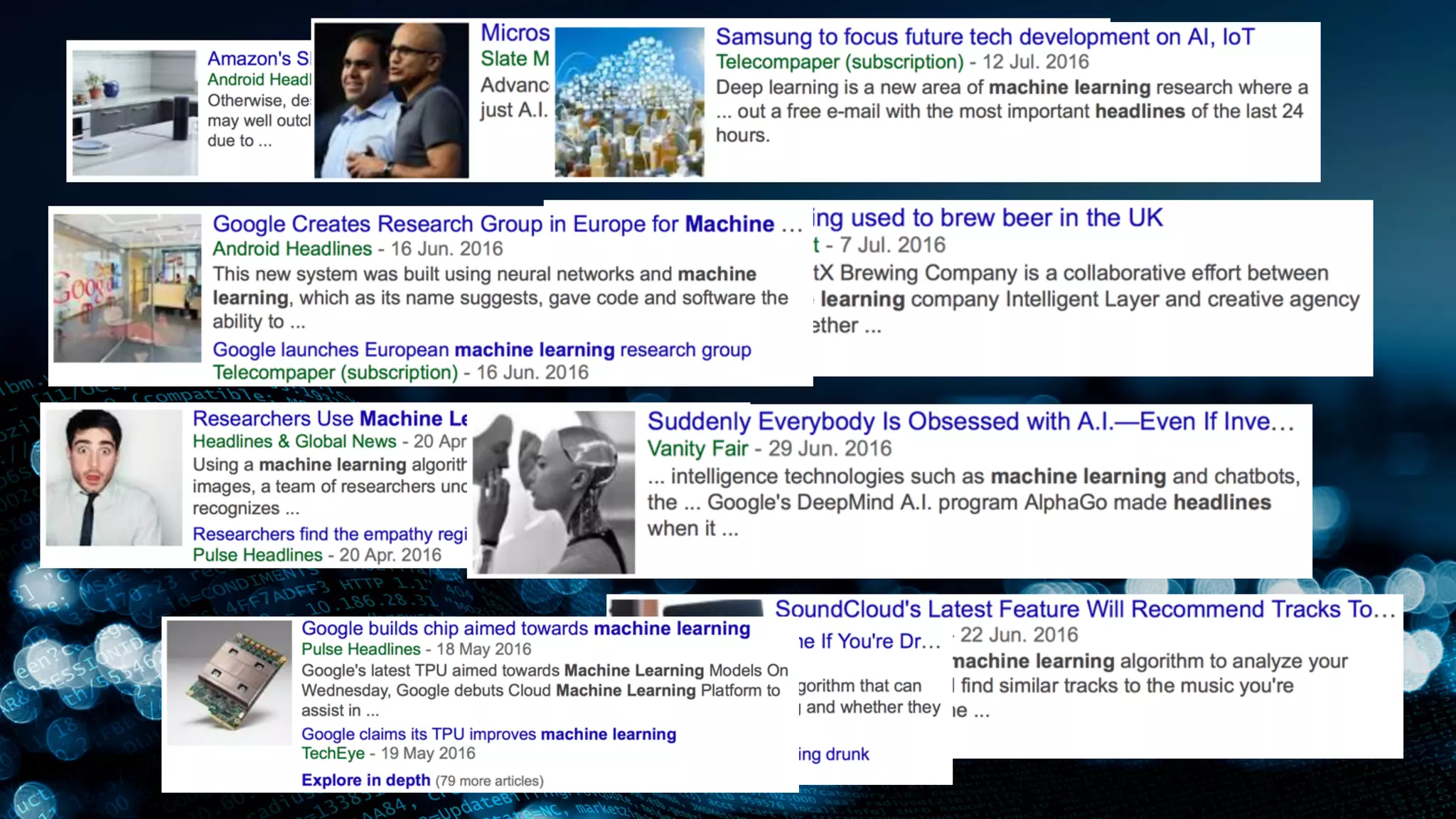
Task: Open Researchers Use Machine Learning headline
Action: click(330, 419)
